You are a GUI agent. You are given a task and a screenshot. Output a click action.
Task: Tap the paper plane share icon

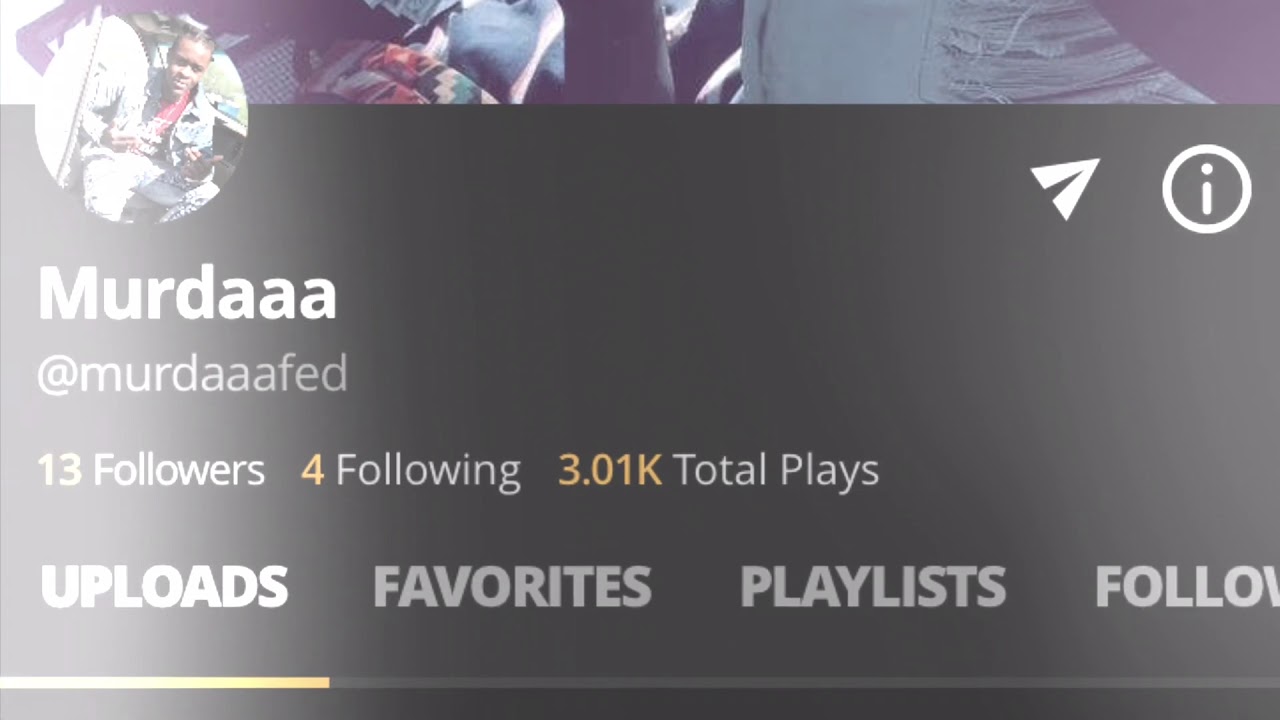1065,187
